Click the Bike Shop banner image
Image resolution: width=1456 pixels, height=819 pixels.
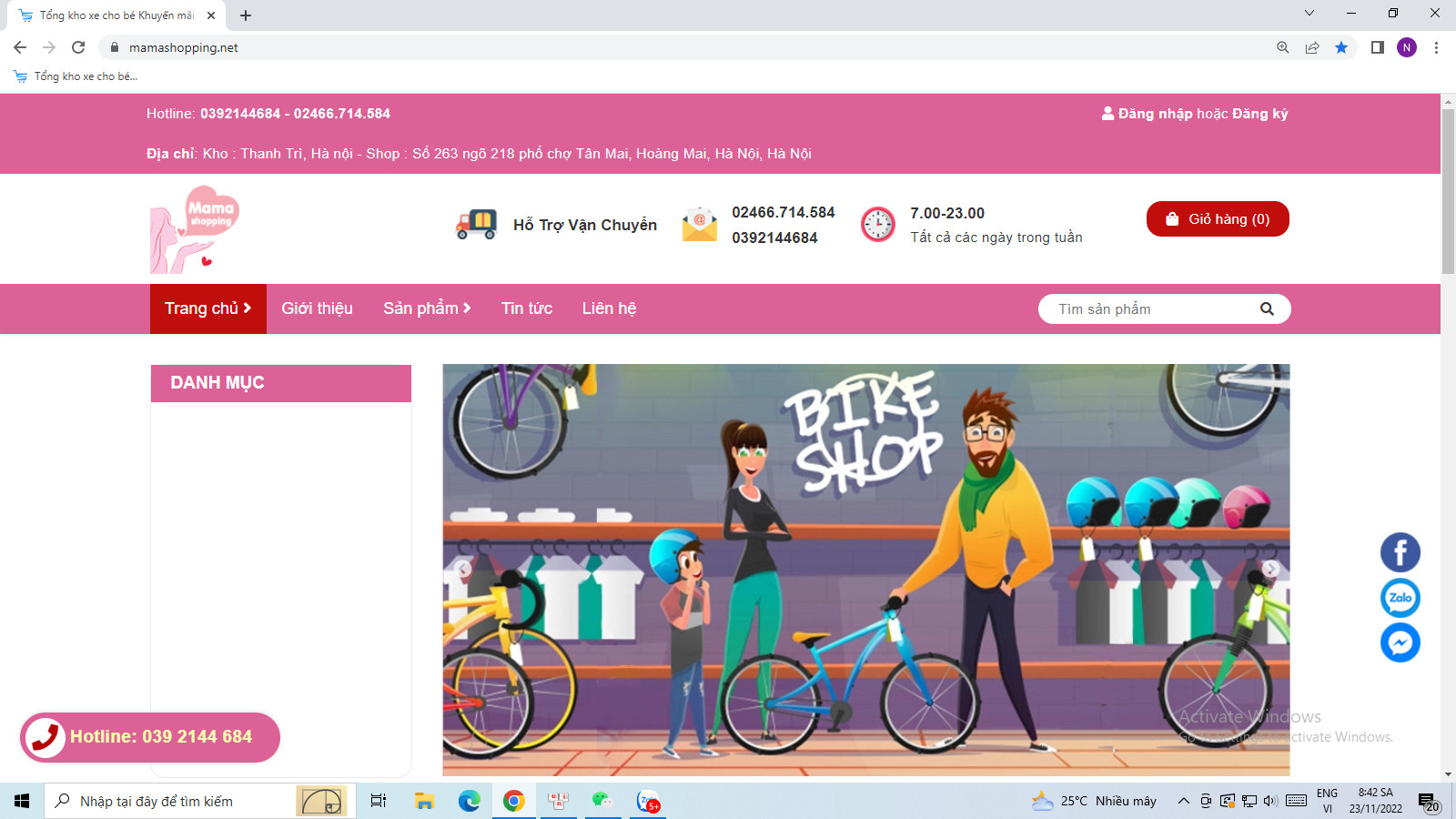click(x=866, y=570)
